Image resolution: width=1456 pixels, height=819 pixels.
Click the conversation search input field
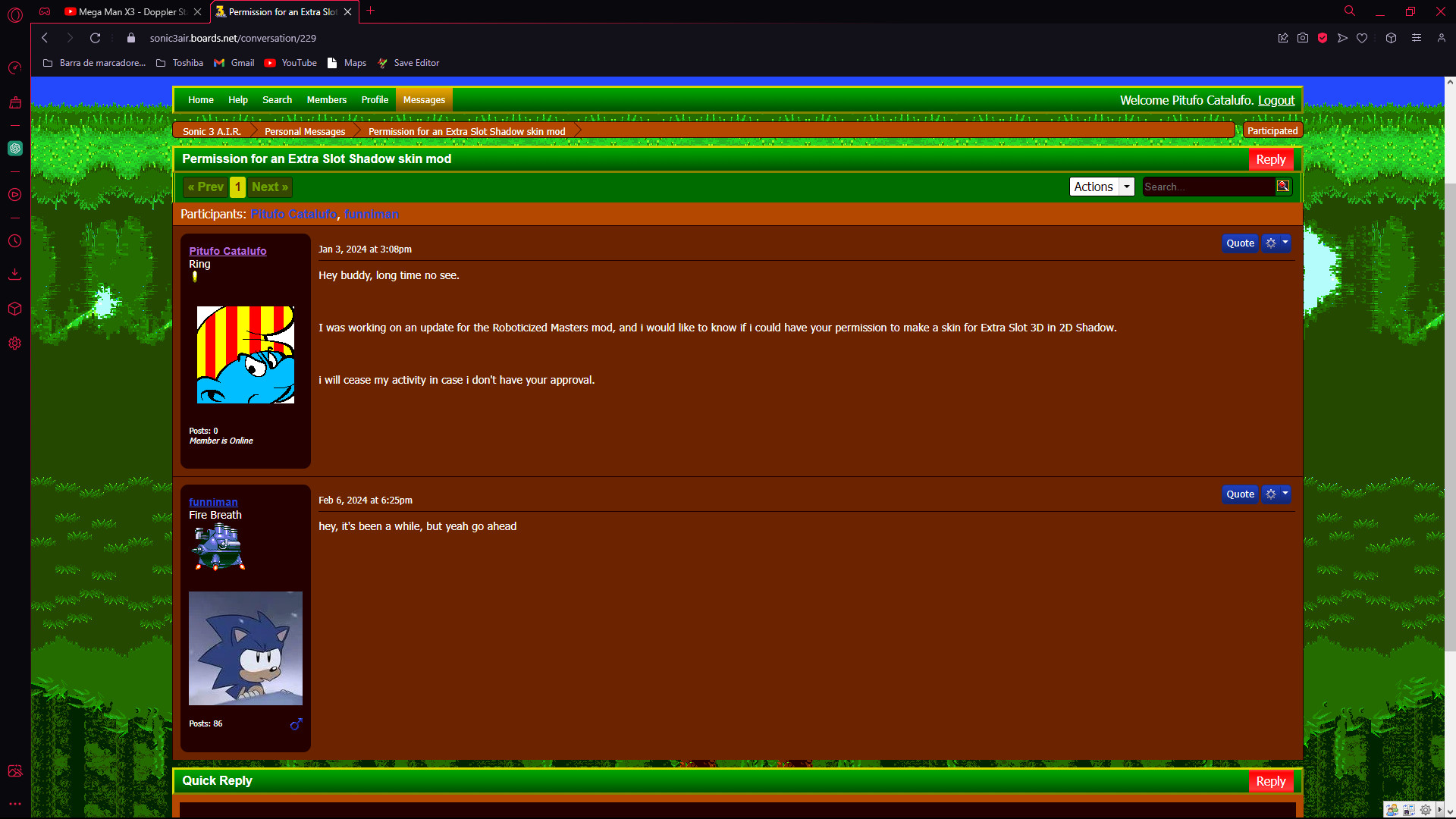click(x=1207, y=187)
